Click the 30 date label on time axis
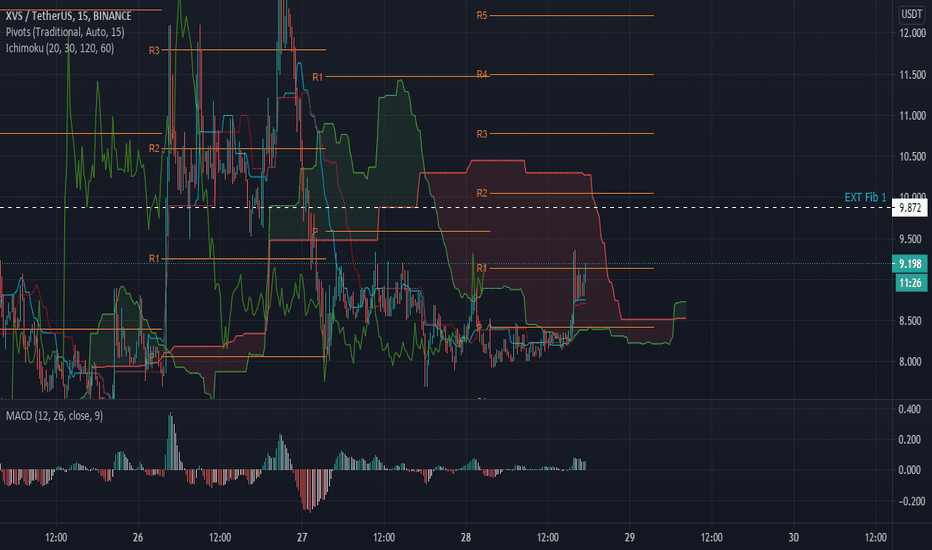Viewport: 932px width, 550px height. coord(794,538)
